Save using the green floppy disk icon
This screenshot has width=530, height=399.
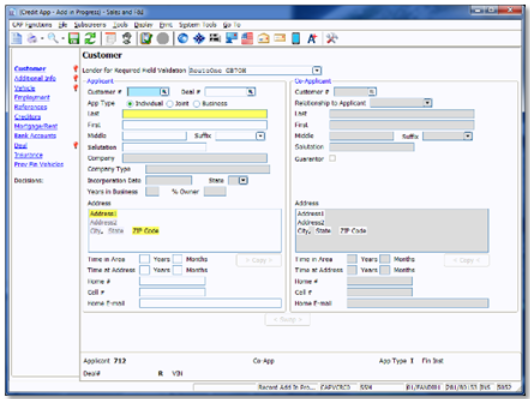[74, 38]
